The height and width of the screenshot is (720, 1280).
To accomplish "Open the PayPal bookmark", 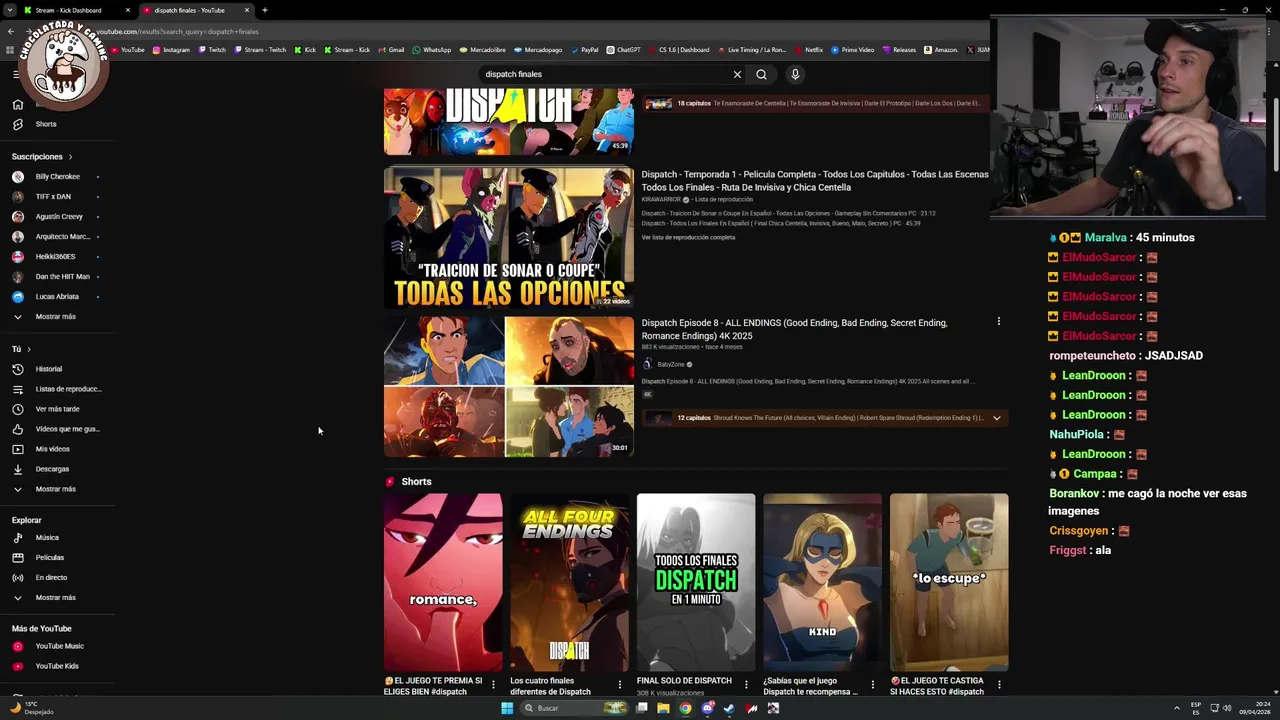I will [x=584, y=50].
